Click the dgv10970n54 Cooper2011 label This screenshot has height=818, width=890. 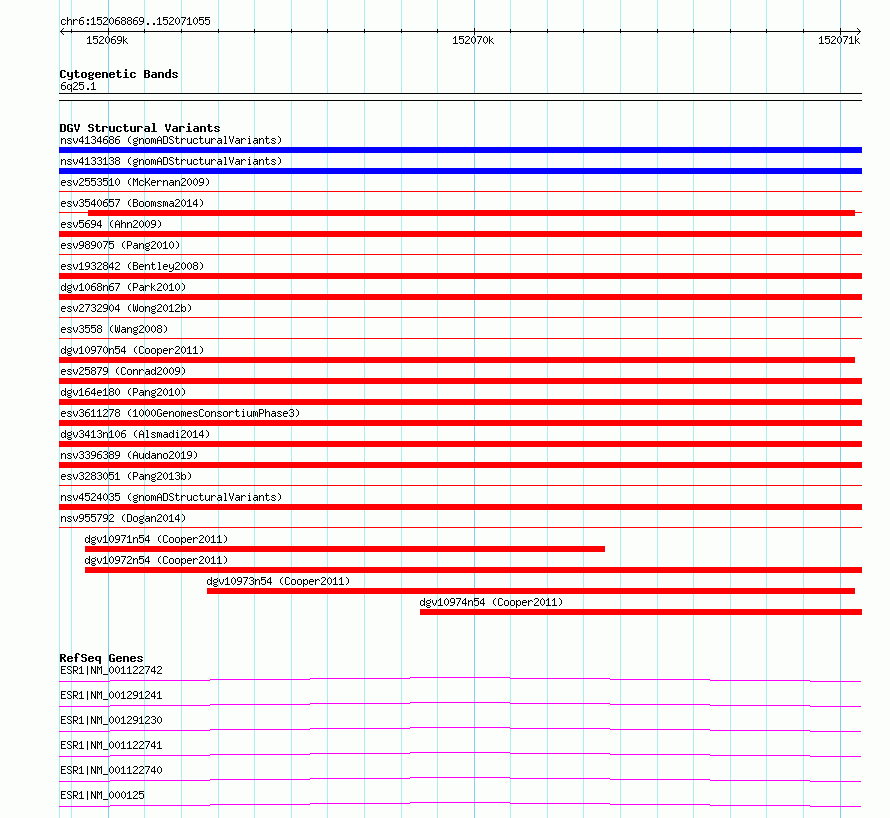click(132, 350)
